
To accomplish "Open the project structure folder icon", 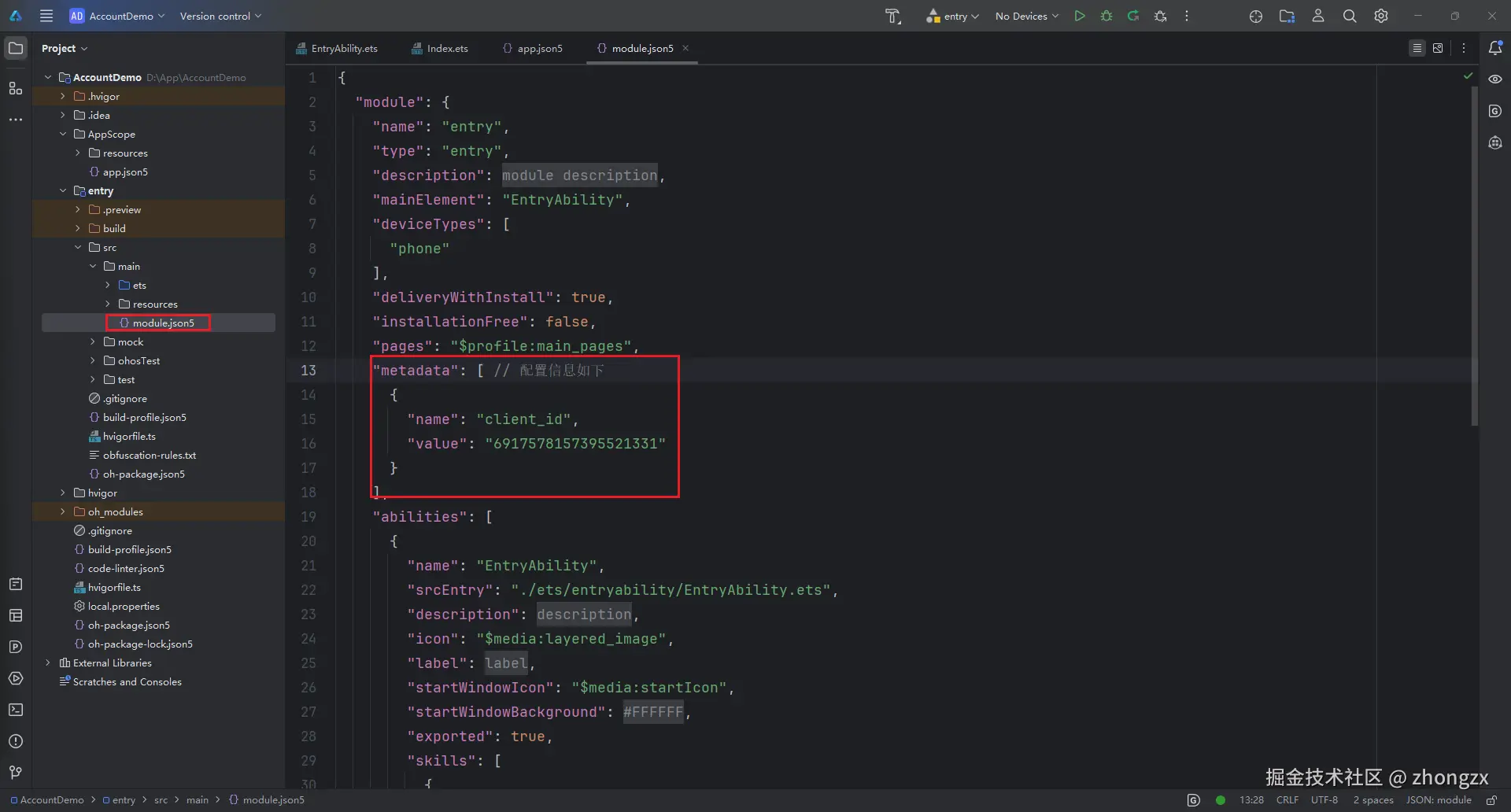I will pyautogui.click(x=1287, y=16).
